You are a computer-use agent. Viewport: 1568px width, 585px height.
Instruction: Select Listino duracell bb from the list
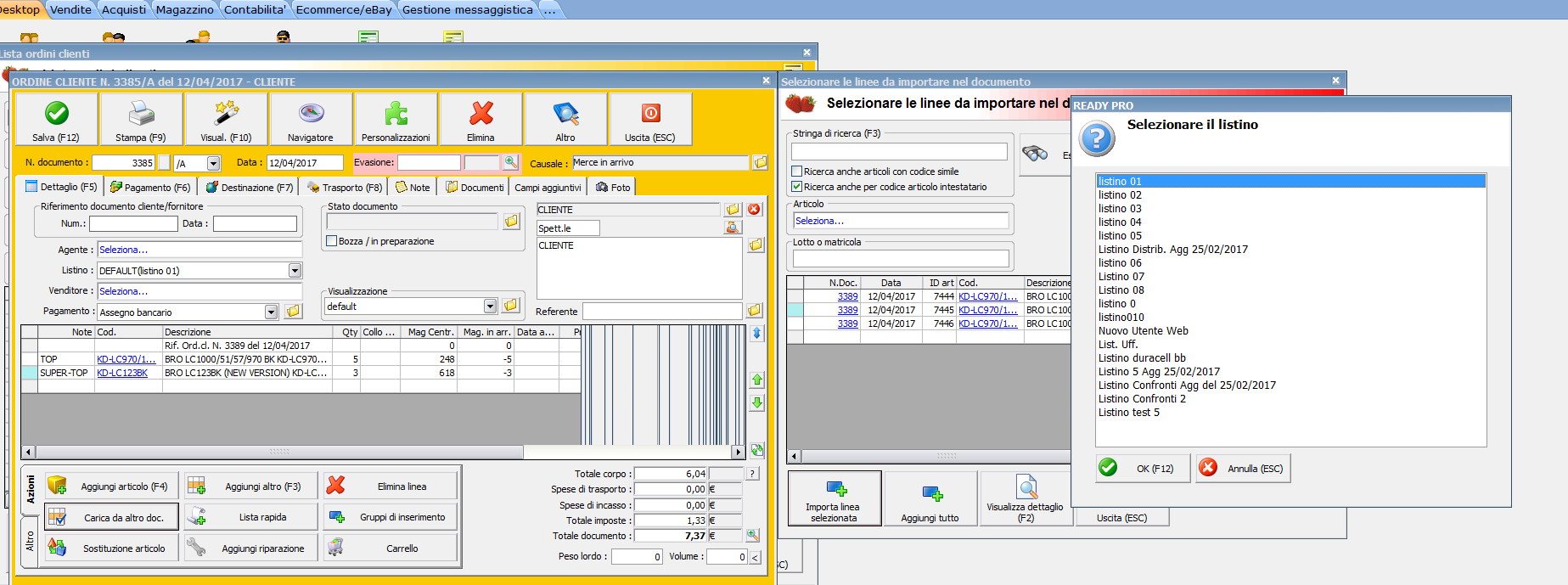pyautogui.click(x=1142, y=358)
